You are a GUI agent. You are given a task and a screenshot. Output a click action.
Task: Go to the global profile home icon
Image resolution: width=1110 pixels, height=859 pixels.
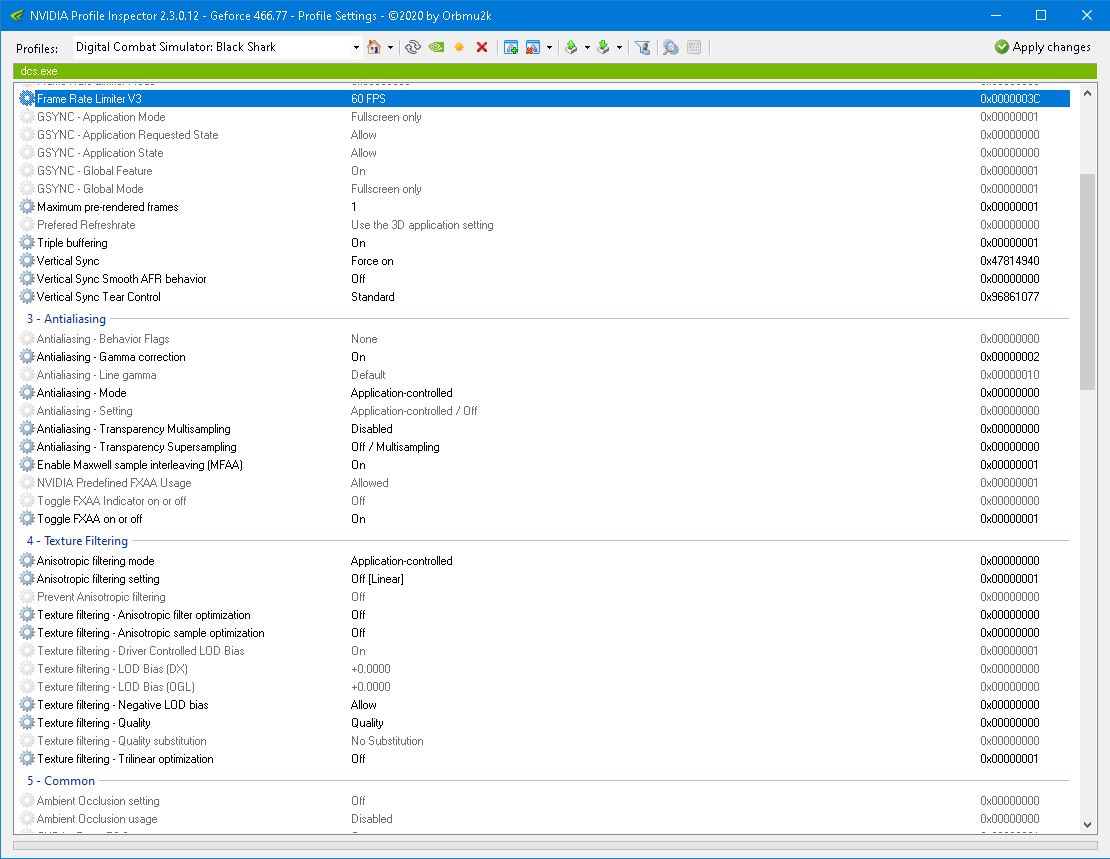[x=374, y=47]
